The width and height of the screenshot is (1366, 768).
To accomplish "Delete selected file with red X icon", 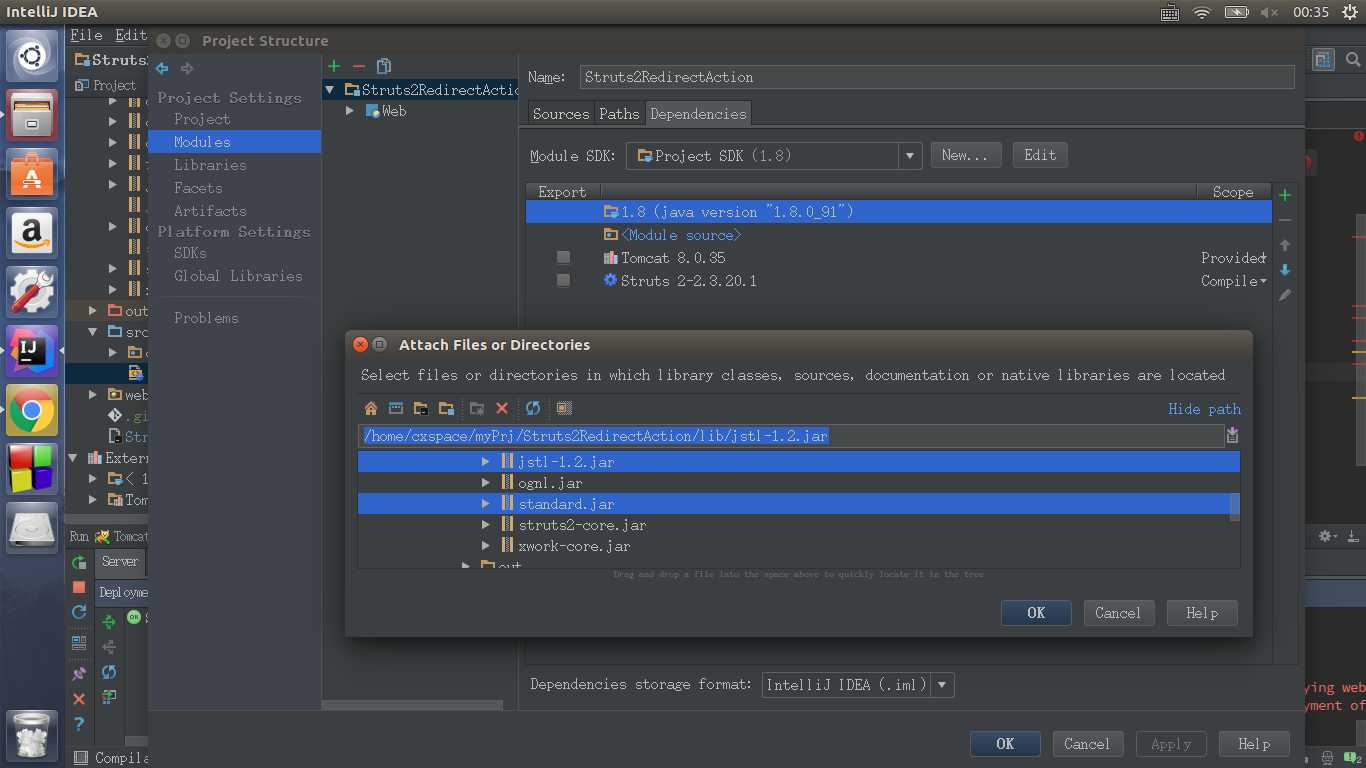I will coord(502,408).
